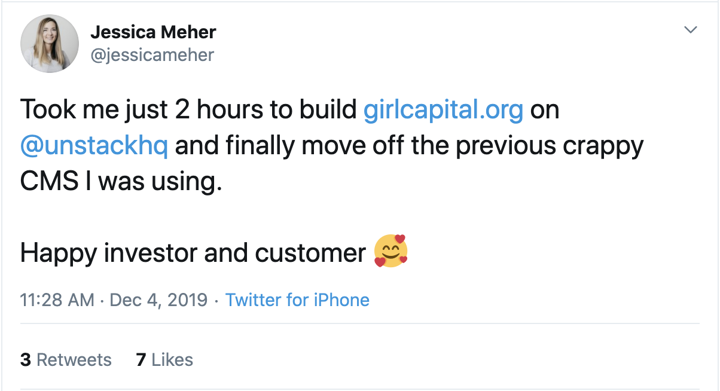
Task: Click the bold number 7 beside Likes
Action: click(x=141, y=360)
